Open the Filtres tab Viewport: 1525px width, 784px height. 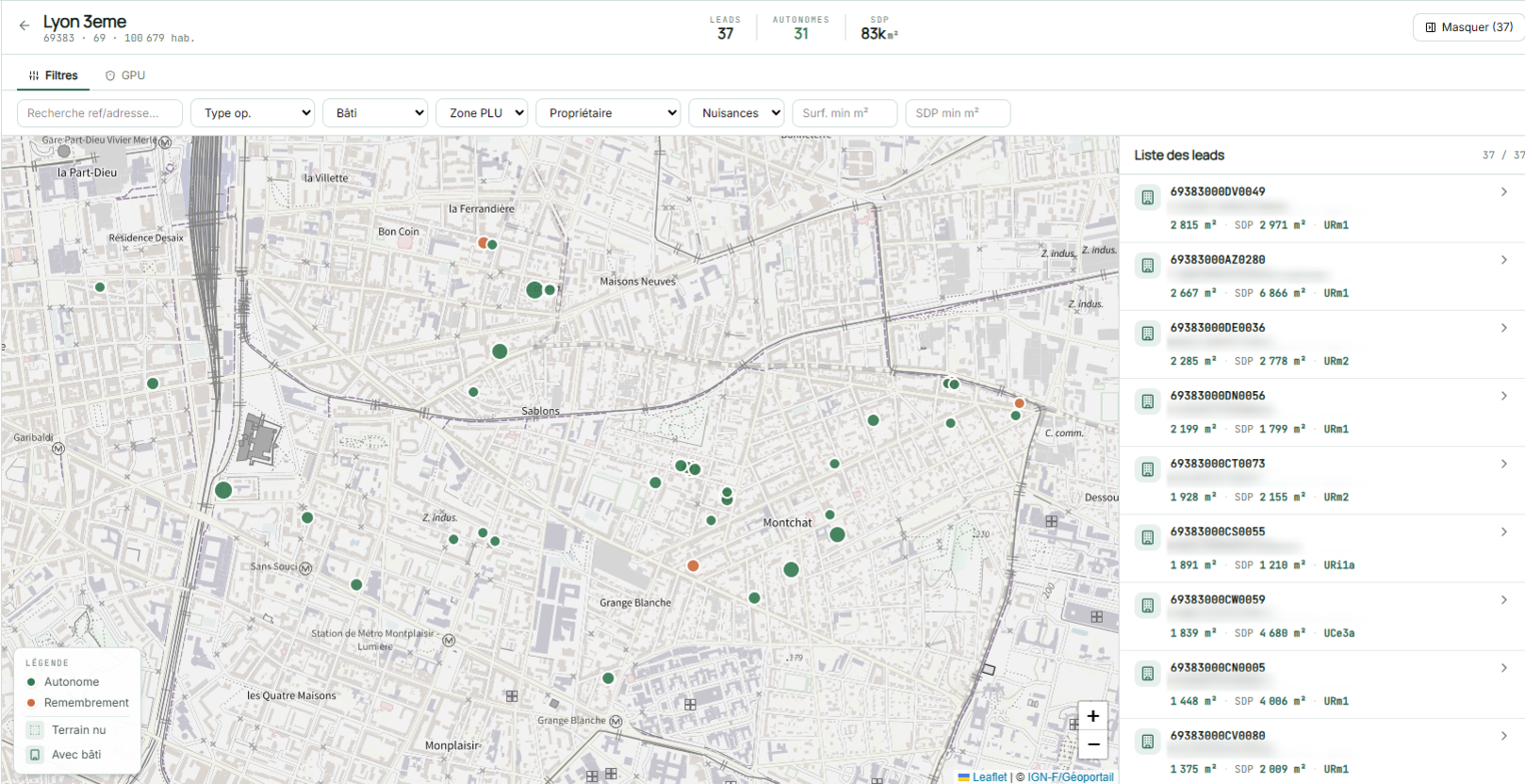[54, 75]
